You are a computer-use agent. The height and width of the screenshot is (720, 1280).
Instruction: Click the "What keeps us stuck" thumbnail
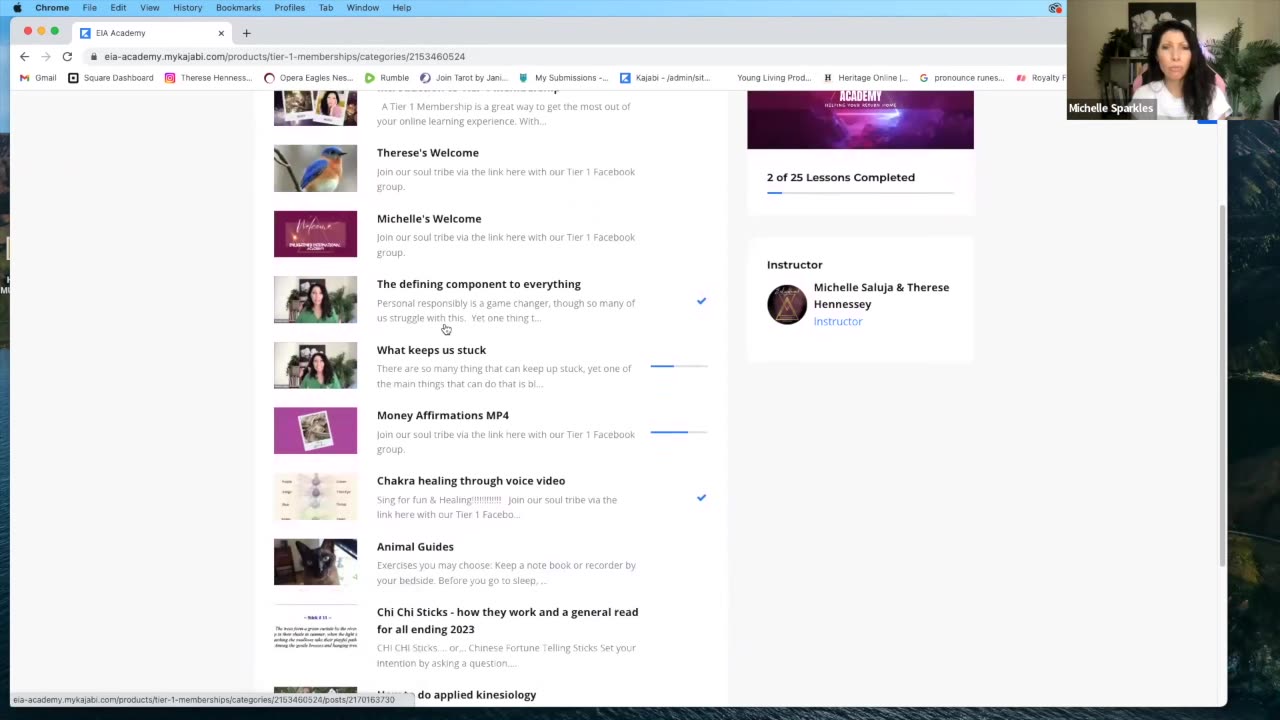pos(315,365)
